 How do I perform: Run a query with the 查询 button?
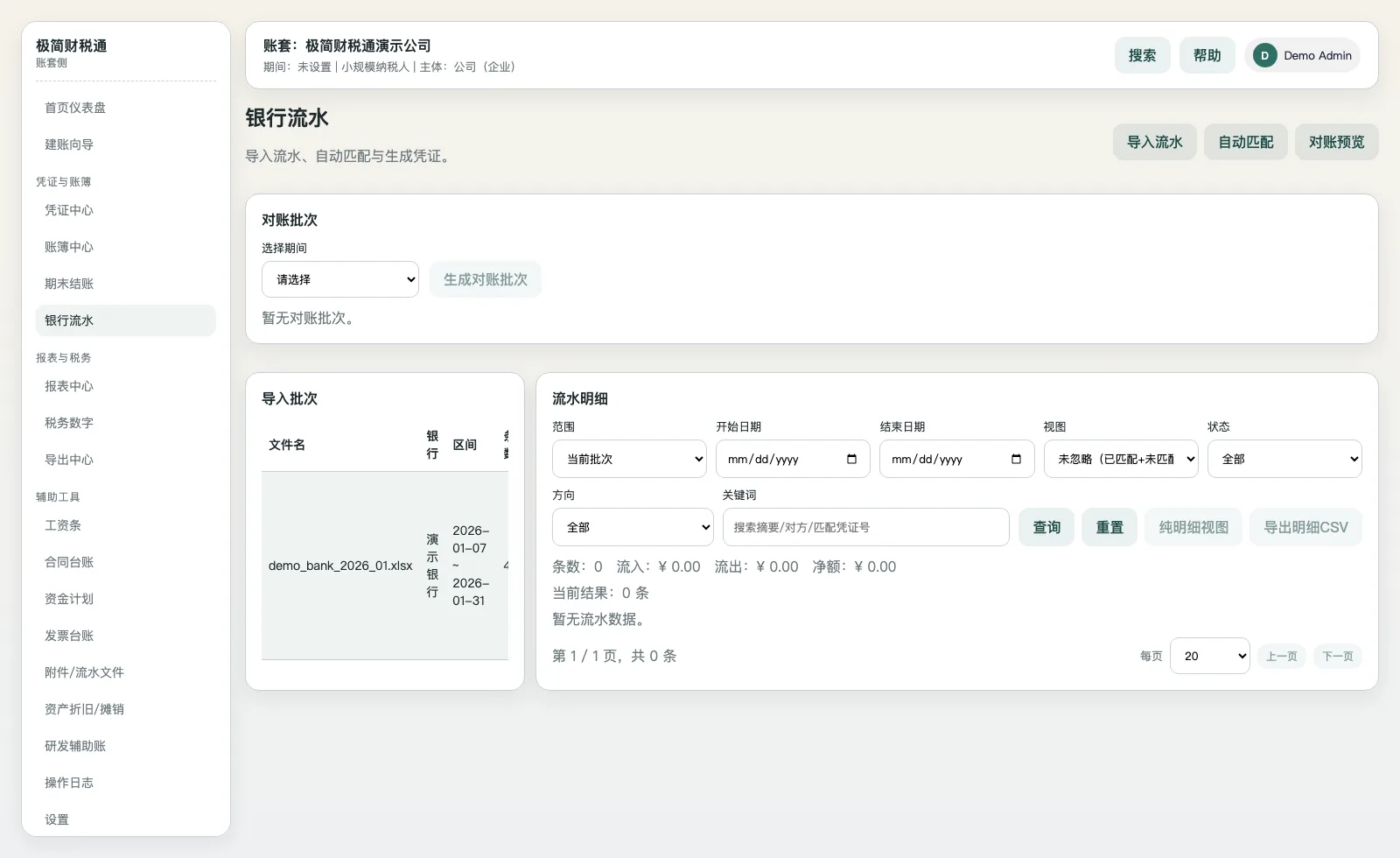tap(1046, 526)
